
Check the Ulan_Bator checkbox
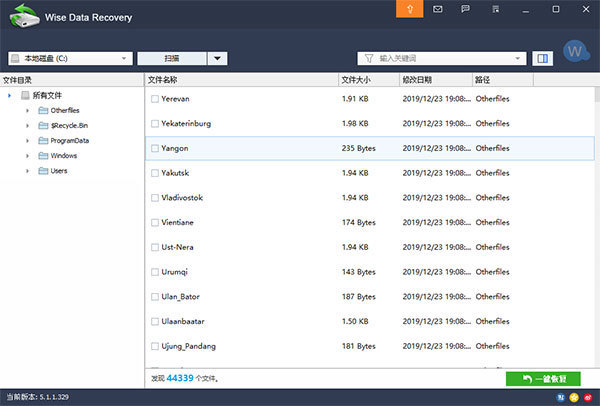pyautogui.click(x=155, y=297)
